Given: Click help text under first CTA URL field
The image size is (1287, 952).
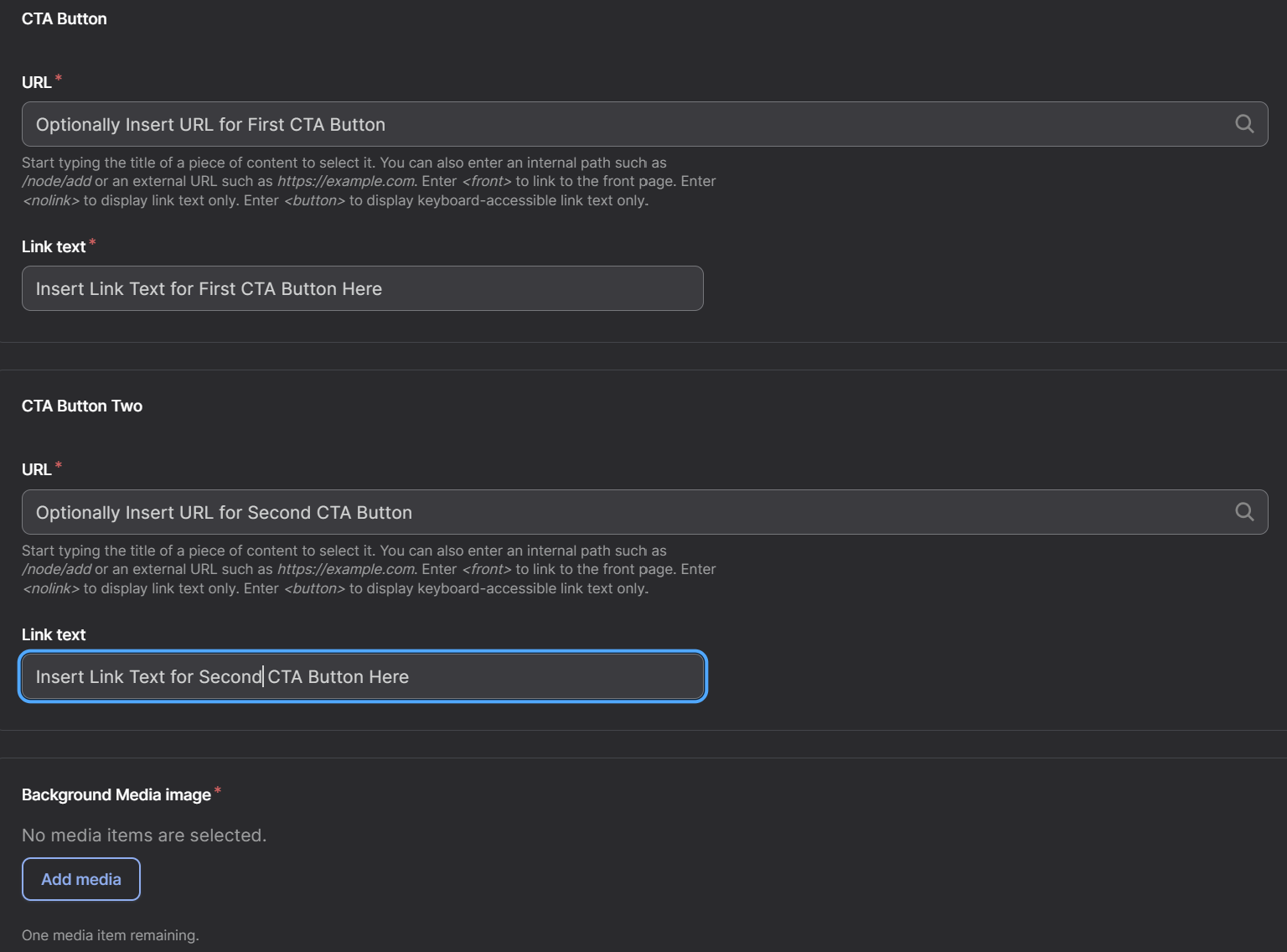Looking at the screenshot, I should (369, 181).
